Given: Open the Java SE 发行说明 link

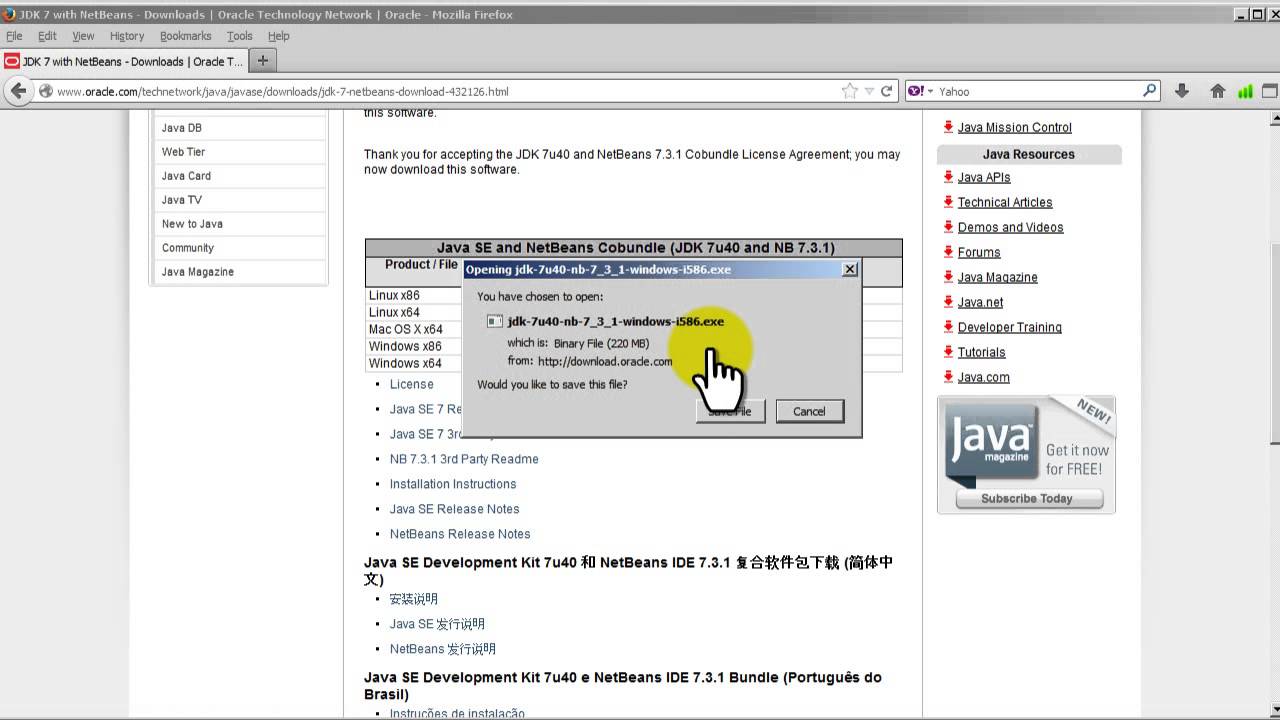Looking at the screenshot, I should [437, 624].
